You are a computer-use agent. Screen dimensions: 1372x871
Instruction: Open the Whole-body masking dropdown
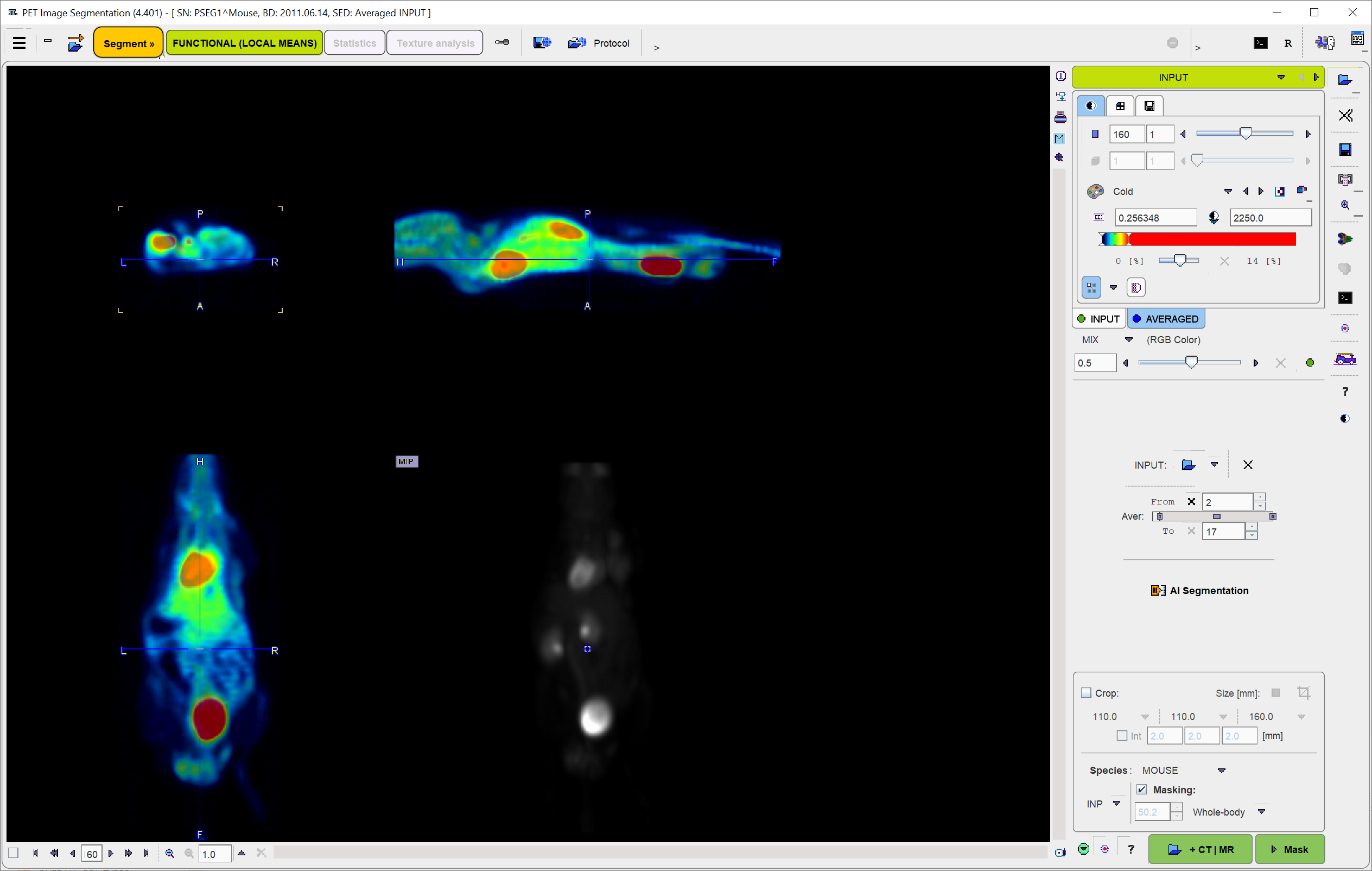[1261, 812]
